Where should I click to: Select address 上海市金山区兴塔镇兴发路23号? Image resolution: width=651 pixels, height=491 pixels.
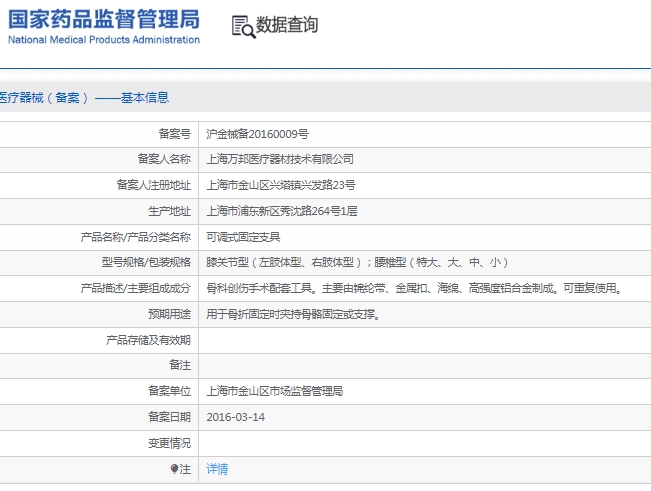281,185
